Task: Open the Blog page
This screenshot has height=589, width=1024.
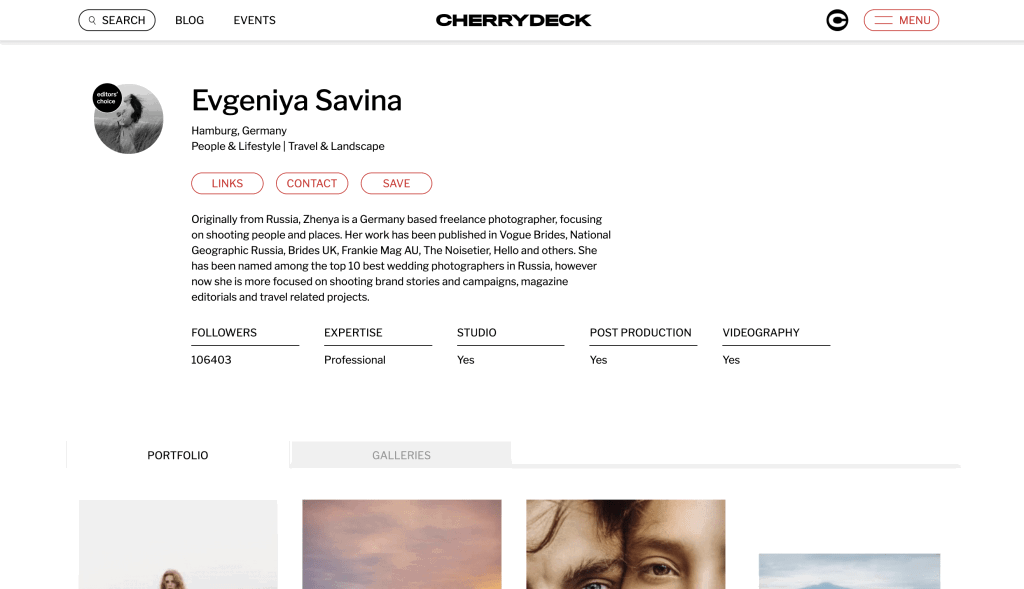Action: point(189,20)
